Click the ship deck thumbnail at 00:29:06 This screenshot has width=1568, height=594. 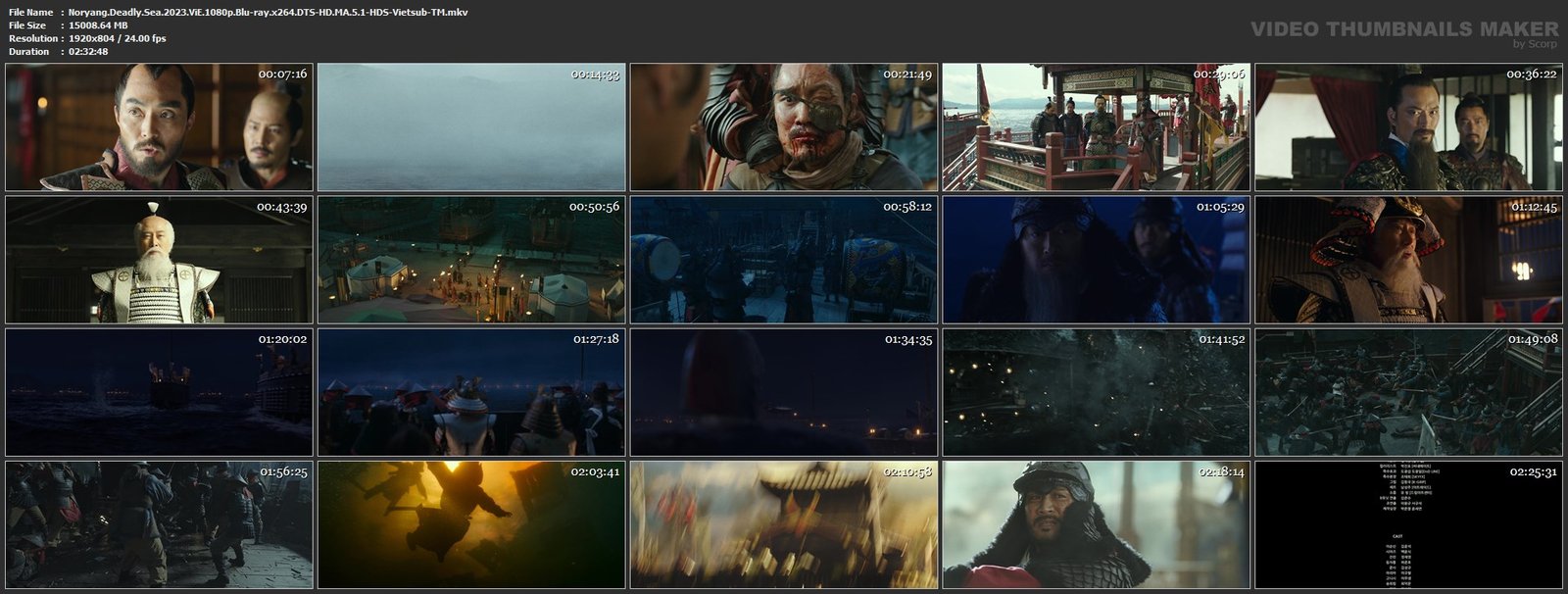coord(1097,127)
